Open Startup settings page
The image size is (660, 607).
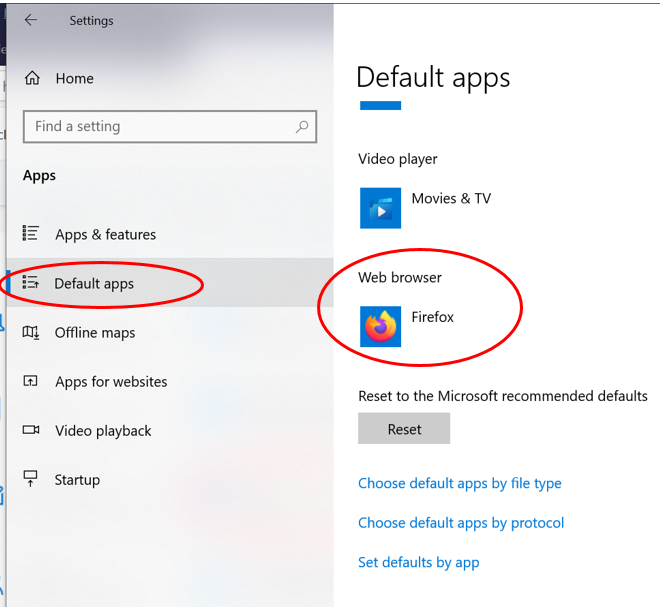(170, 479)
